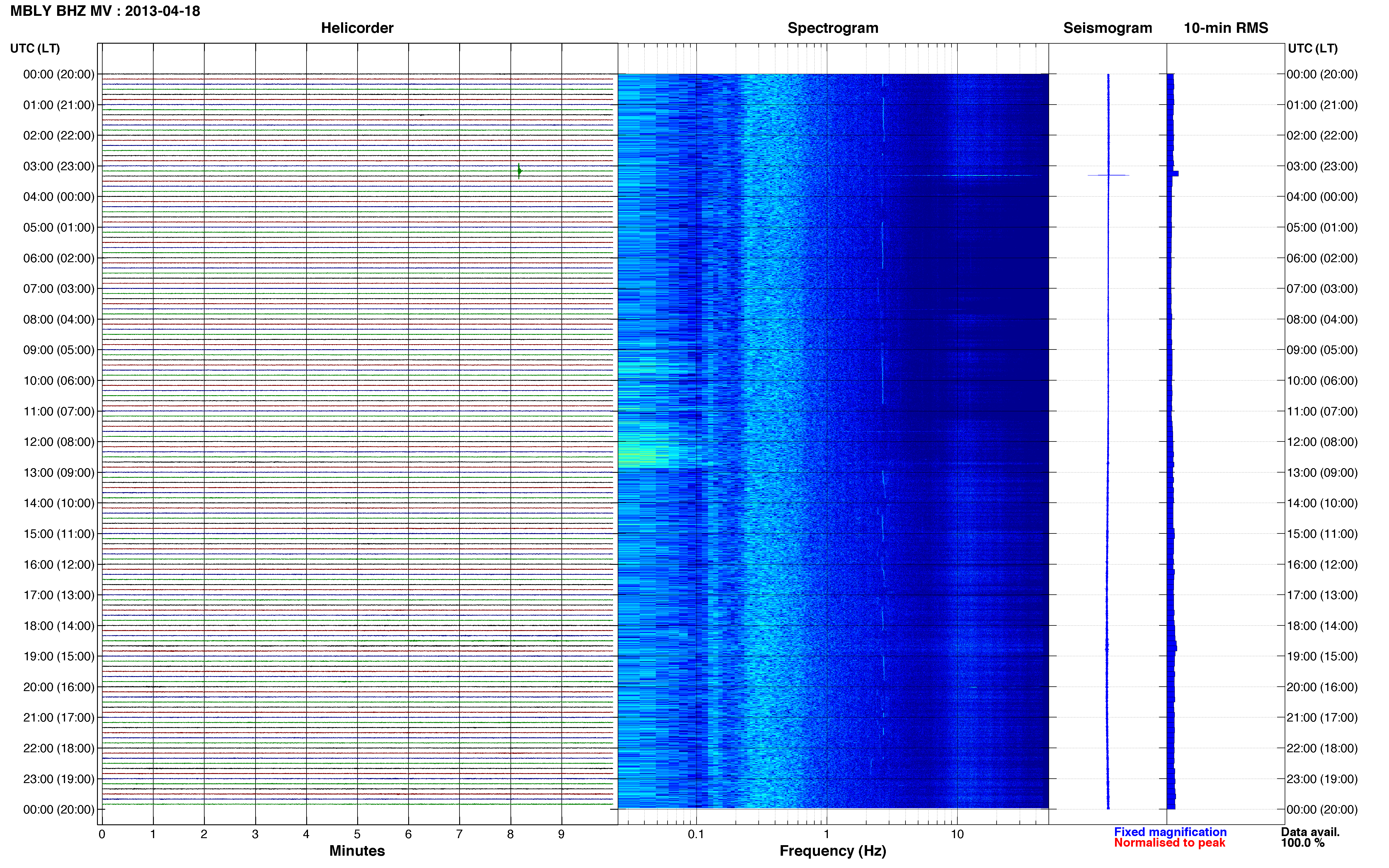Click the horizontal spike on the Seismogram trace
Screen dimensions: 1389x868
pyautogui.click(x=1108, y=175)
